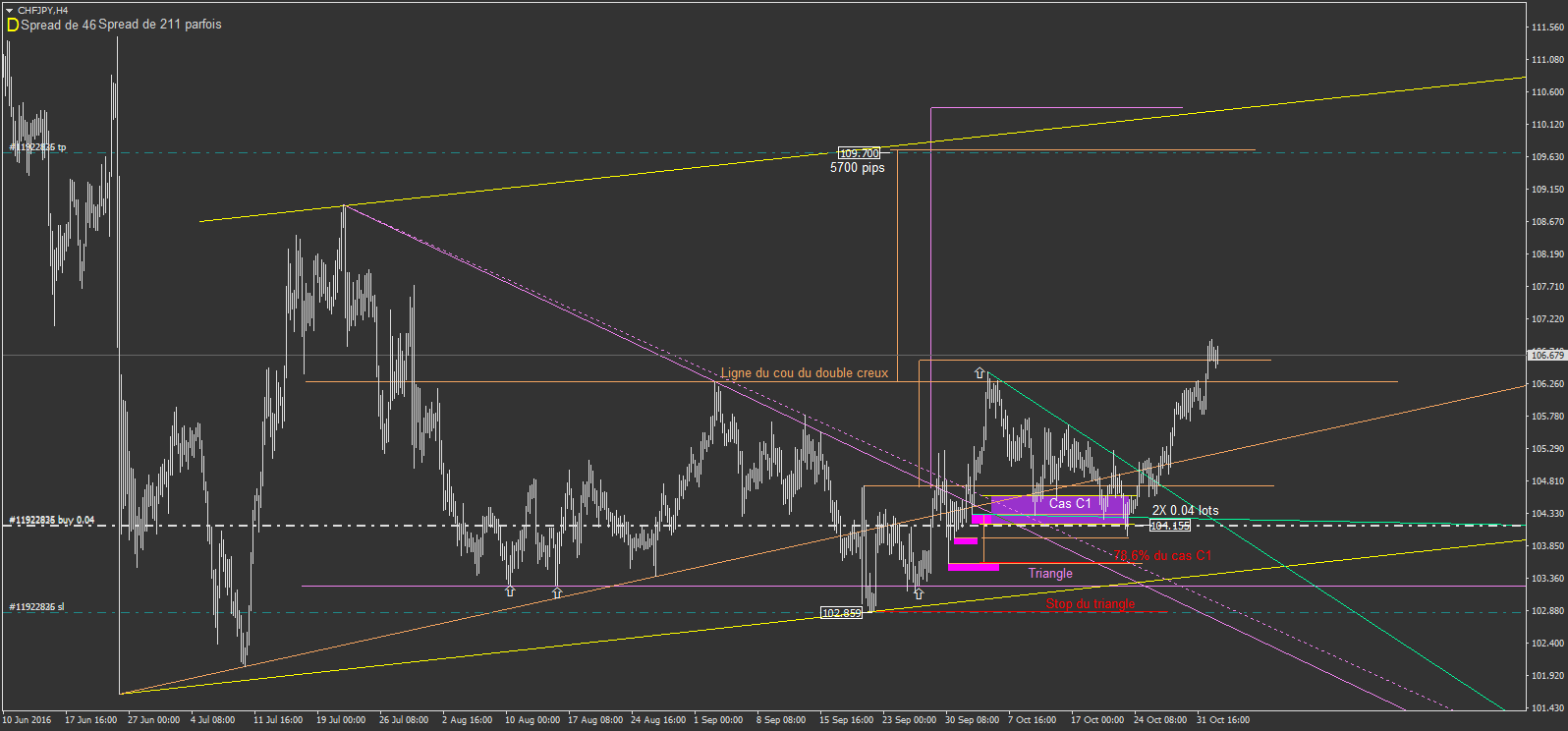This screenshot has width=1568, height=731.
Task: Select the up arrow marker above the 106.26 peak
Action: [980, 373]
